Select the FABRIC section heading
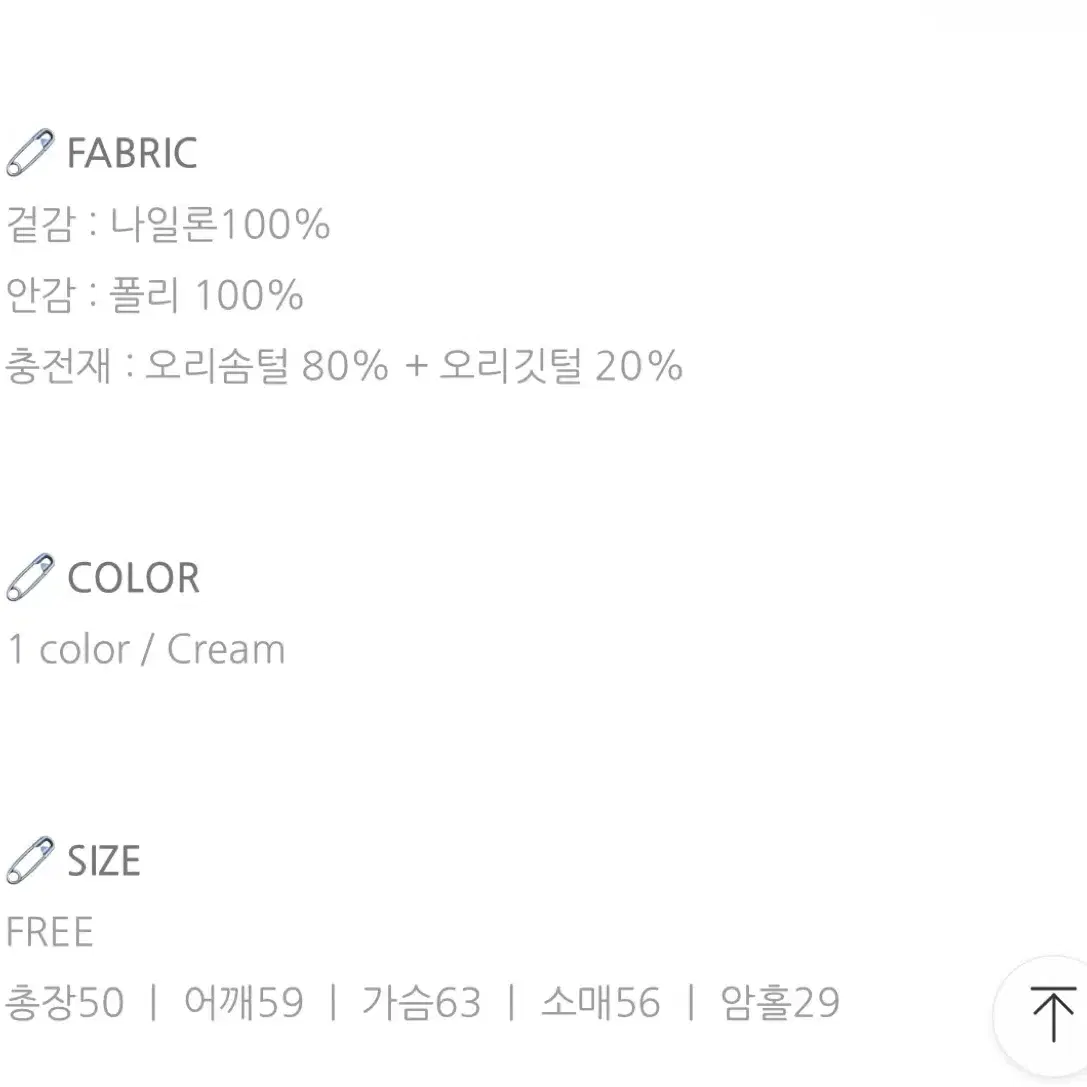Screen dimensions: 1087x1087 (x=132, y=153)
